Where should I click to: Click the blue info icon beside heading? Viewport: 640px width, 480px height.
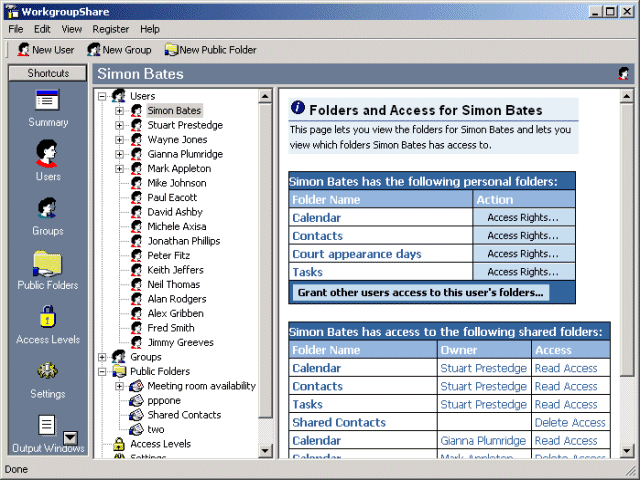tap(298, 108)
